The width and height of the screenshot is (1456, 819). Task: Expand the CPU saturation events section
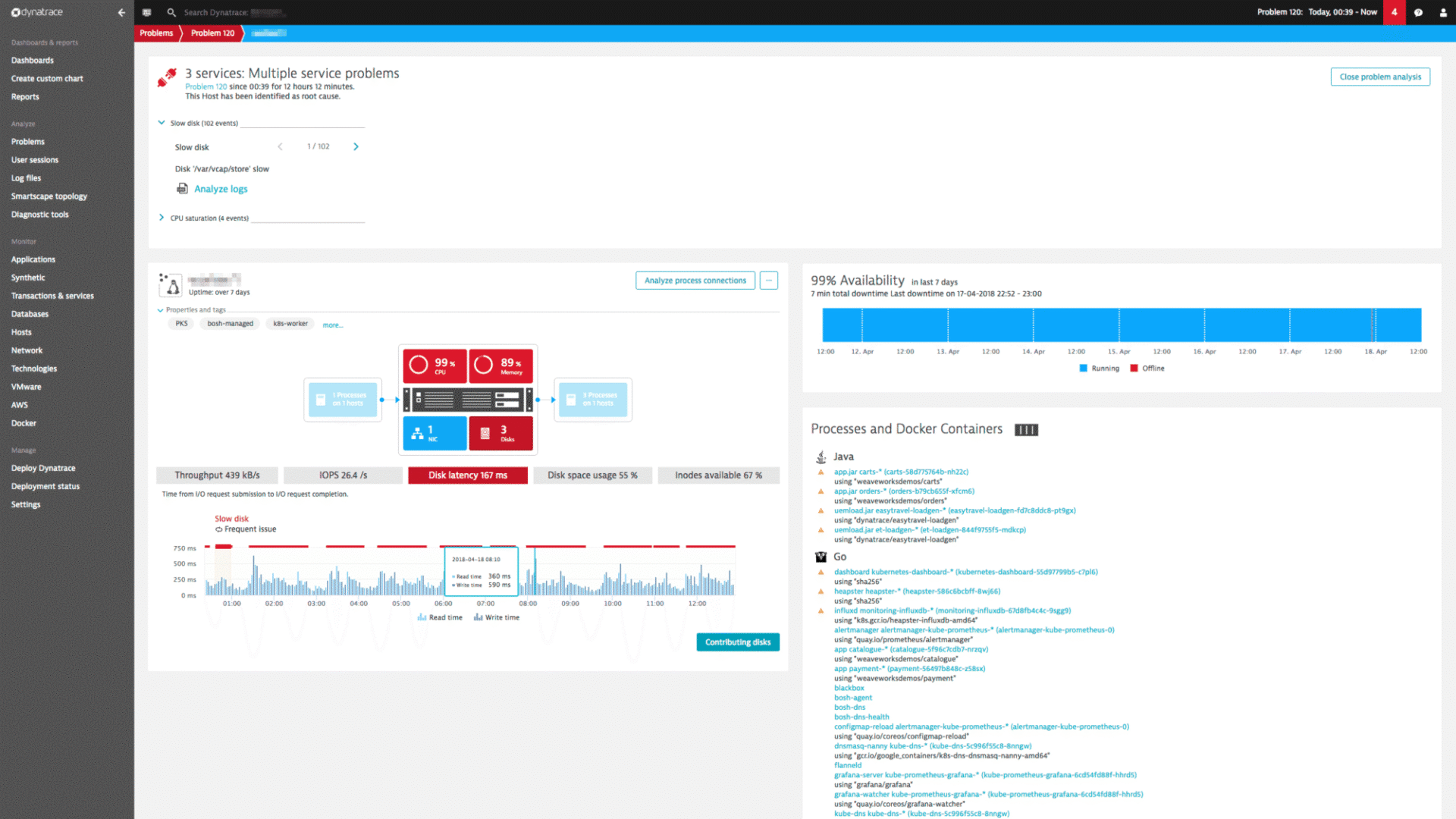[x=162, y=218]
